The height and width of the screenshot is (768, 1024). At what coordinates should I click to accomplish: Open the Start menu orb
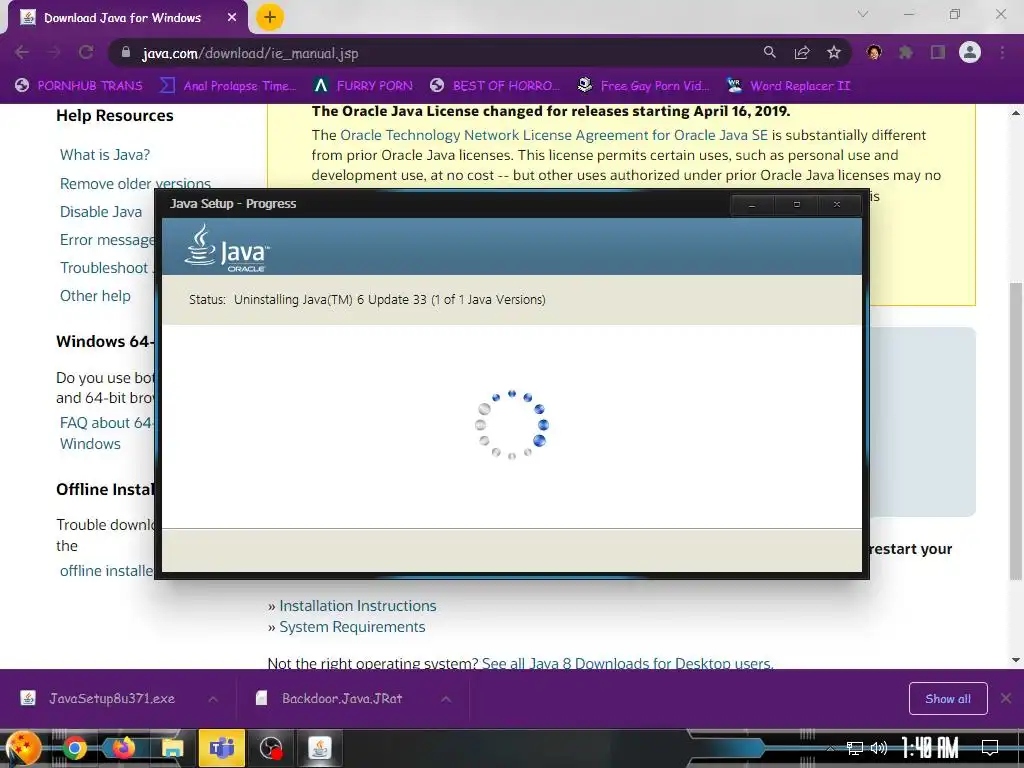(x=22, y=748)
